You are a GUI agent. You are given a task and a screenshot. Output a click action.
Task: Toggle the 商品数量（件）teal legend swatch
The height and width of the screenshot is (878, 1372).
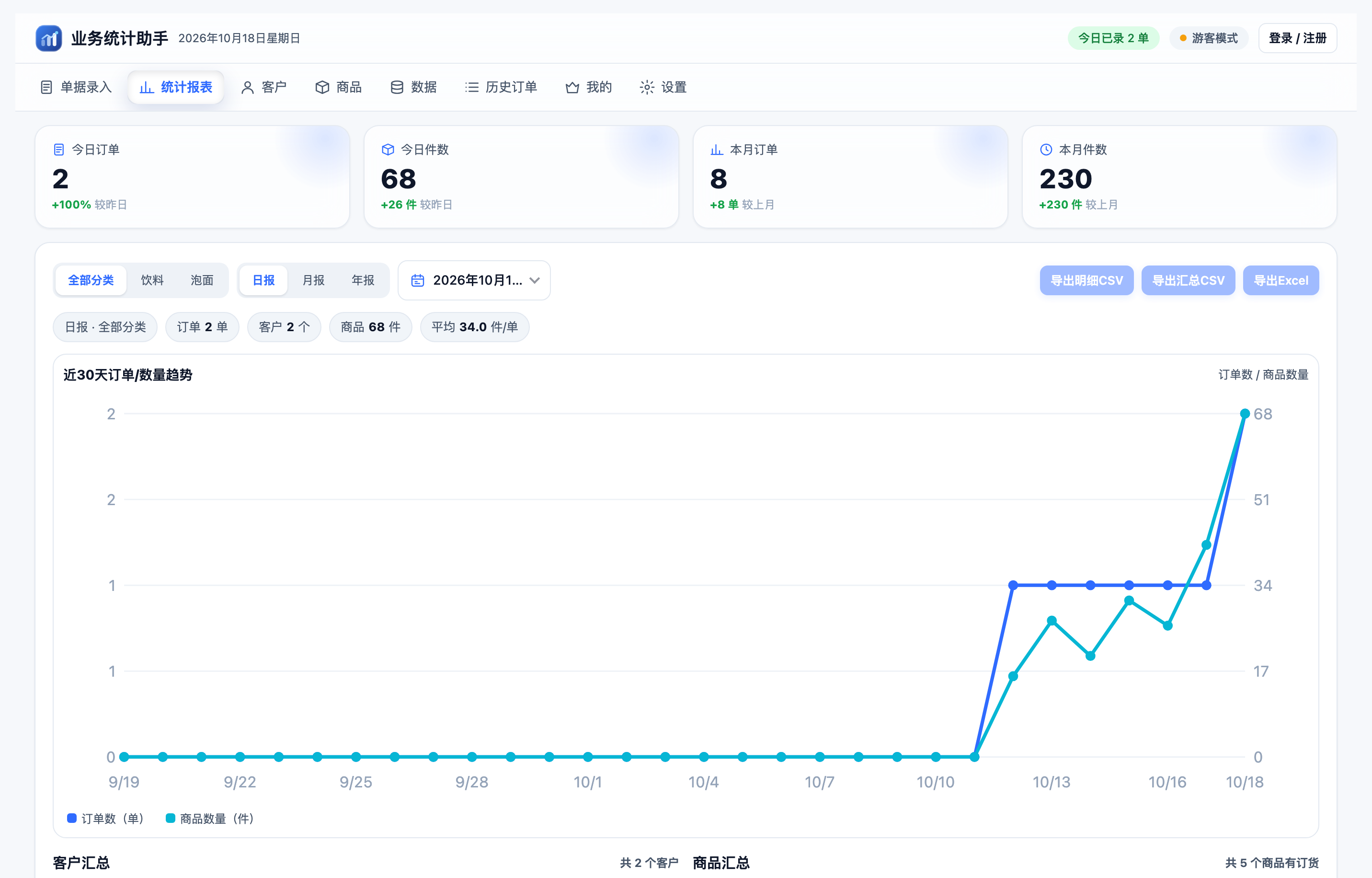click(171, 818)
